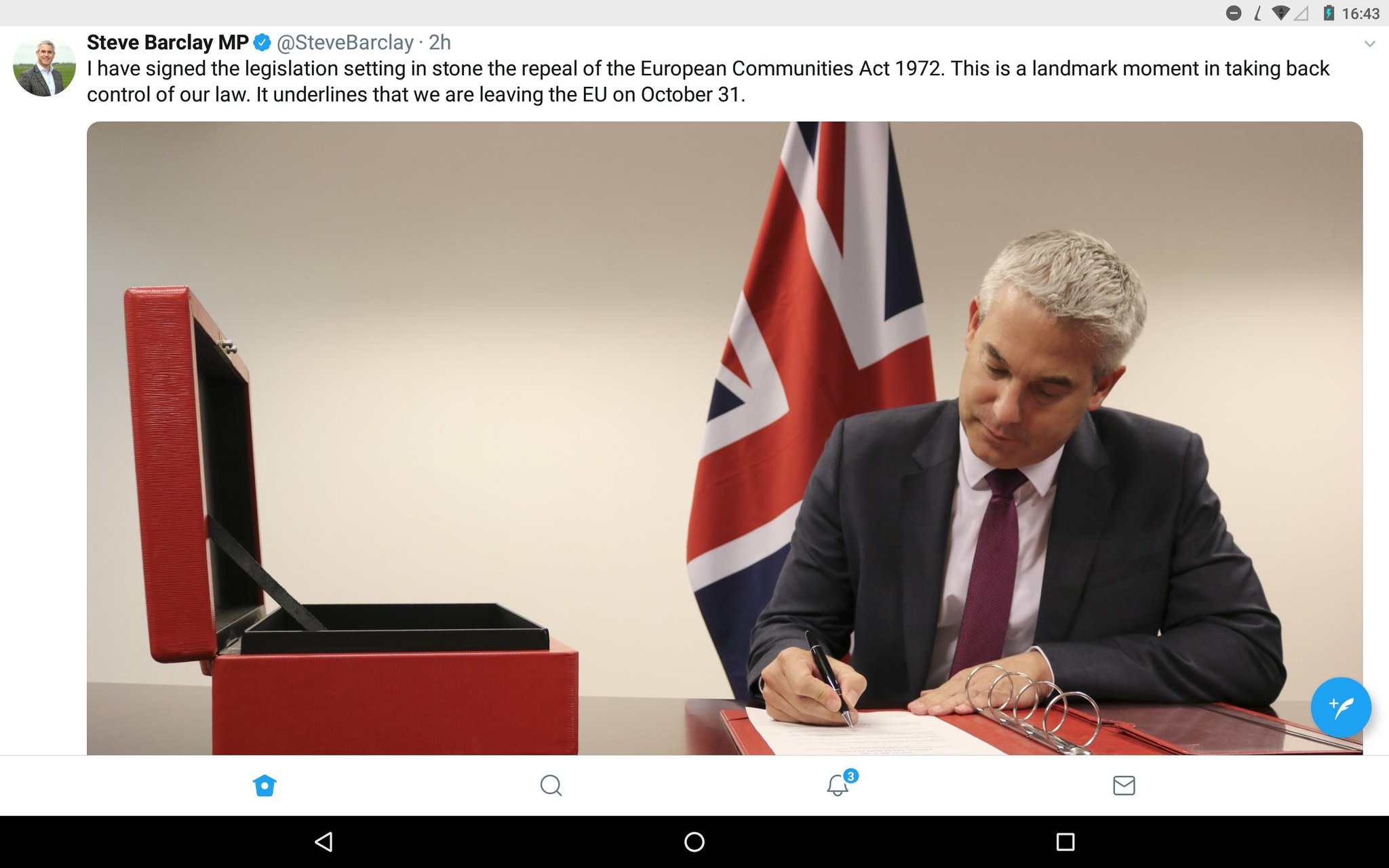Tap the 16:43 clock in status bar
The width and height of the screenshot is (1389, 868).
coord(1361,14)
